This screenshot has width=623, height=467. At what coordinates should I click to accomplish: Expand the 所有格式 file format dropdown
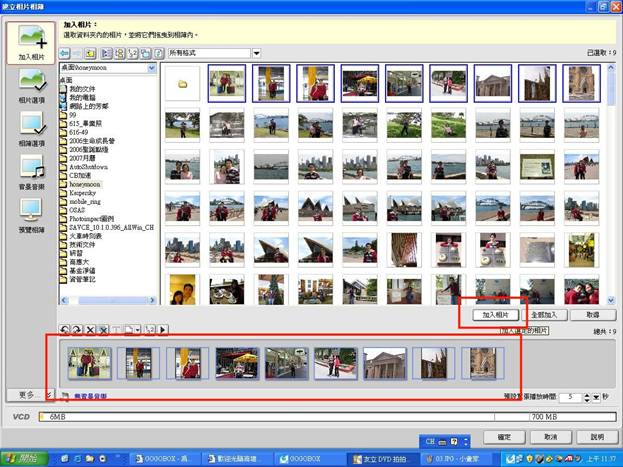(x=256, y=53)
